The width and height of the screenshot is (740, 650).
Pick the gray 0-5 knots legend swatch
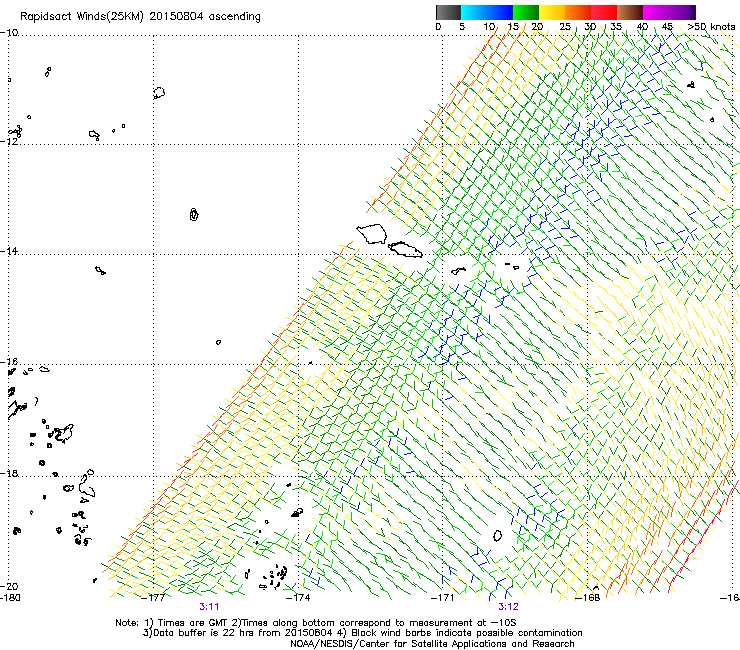tap(448, 12)
